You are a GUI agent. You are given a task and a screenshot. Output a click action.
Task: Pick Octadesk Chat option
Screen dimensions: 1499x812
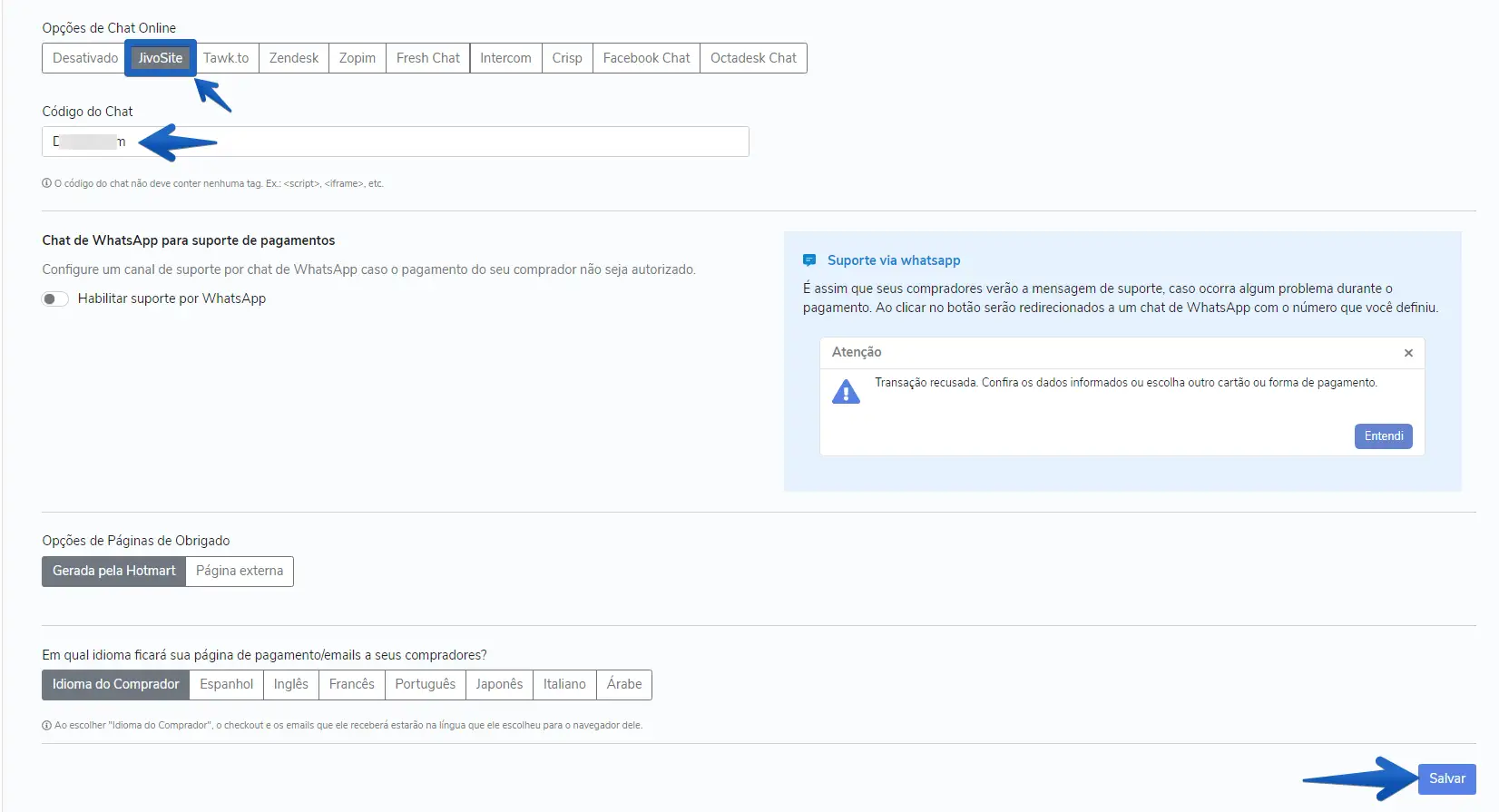(x=753, y=58)
